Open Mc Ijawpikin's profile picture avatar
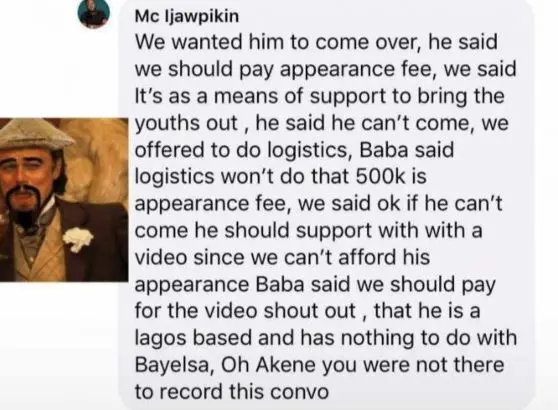Viewport: 558px width, 410px height. [x=94, y=13]
